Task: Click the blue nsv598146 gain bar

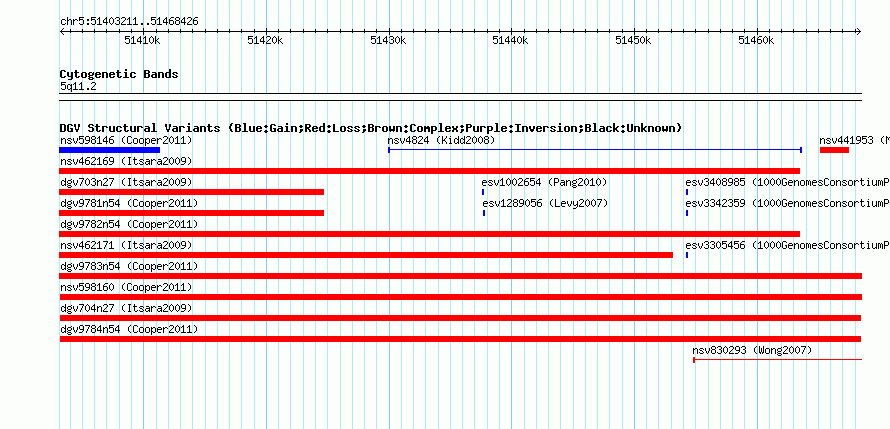Action: (x=110, y=150)
